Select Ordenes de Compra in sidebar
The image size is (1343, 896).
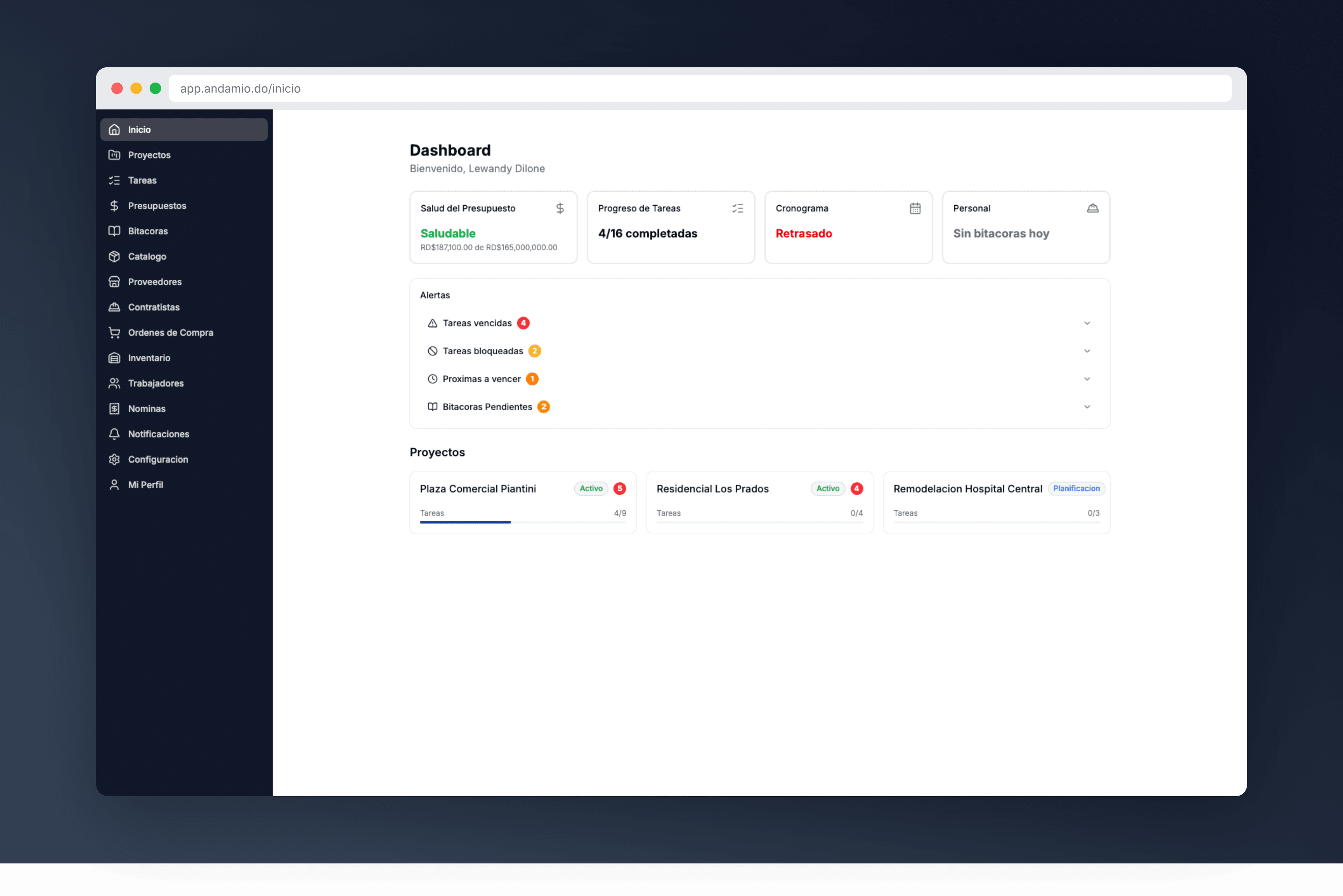point(184,333)
